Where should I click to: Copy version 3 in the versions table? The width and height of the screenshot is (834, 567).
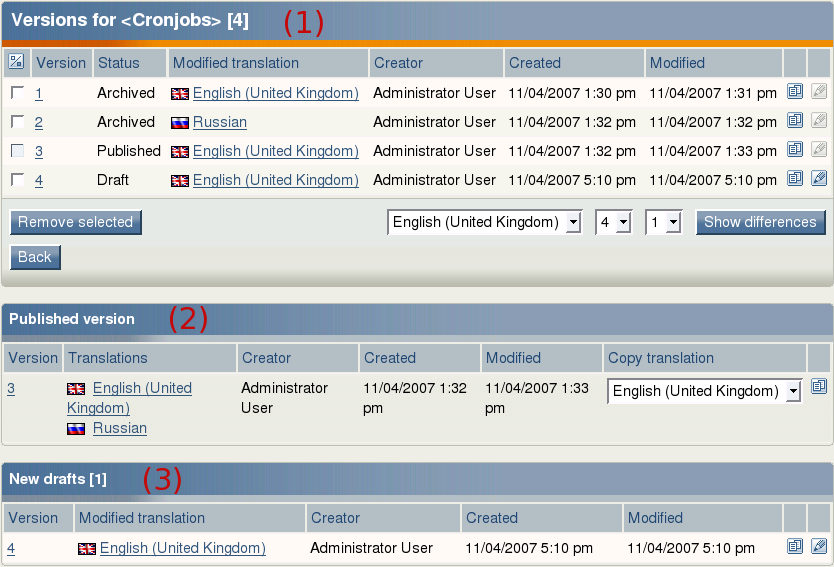point(795,149)
